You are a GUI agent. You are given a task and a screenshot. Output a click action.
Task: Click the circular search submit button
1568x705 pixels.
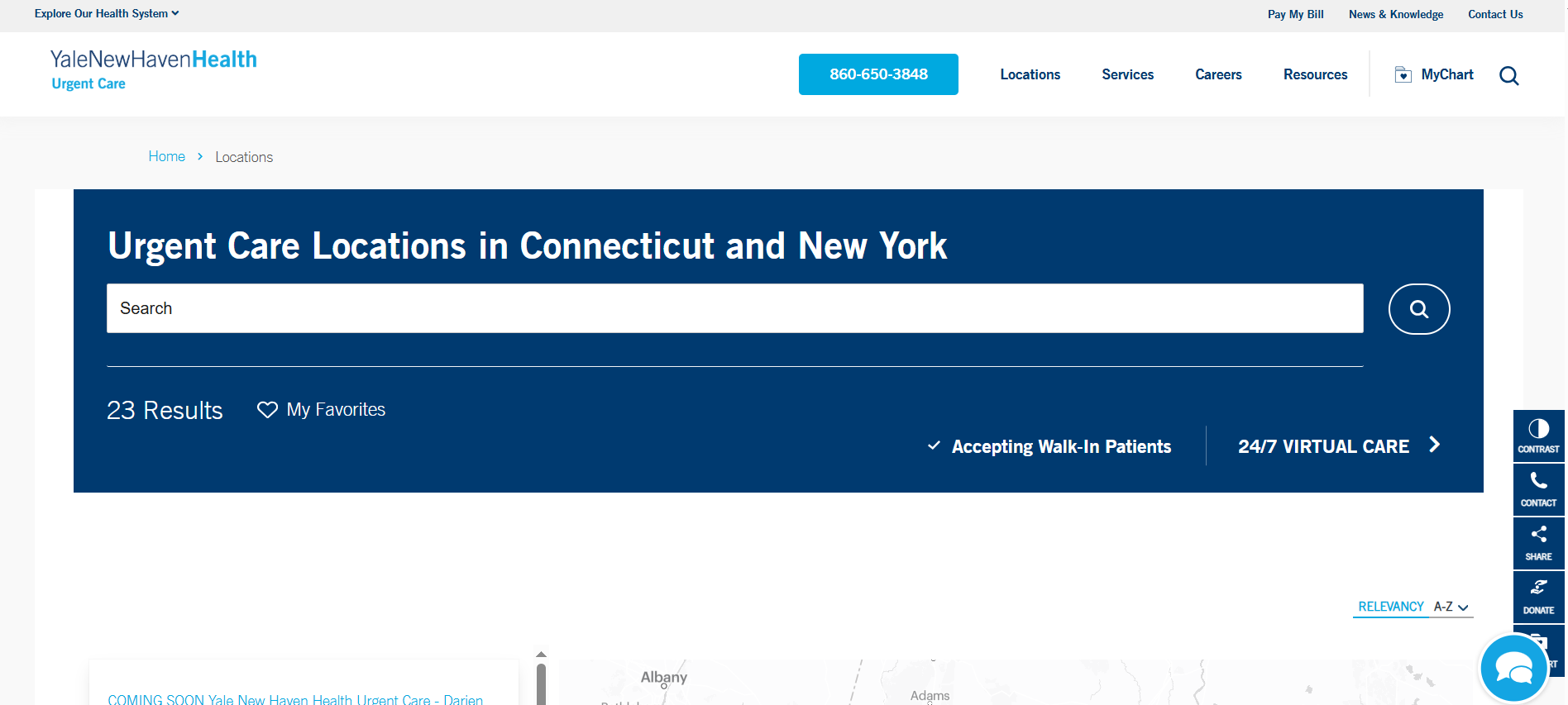[x=1418, y=309]
